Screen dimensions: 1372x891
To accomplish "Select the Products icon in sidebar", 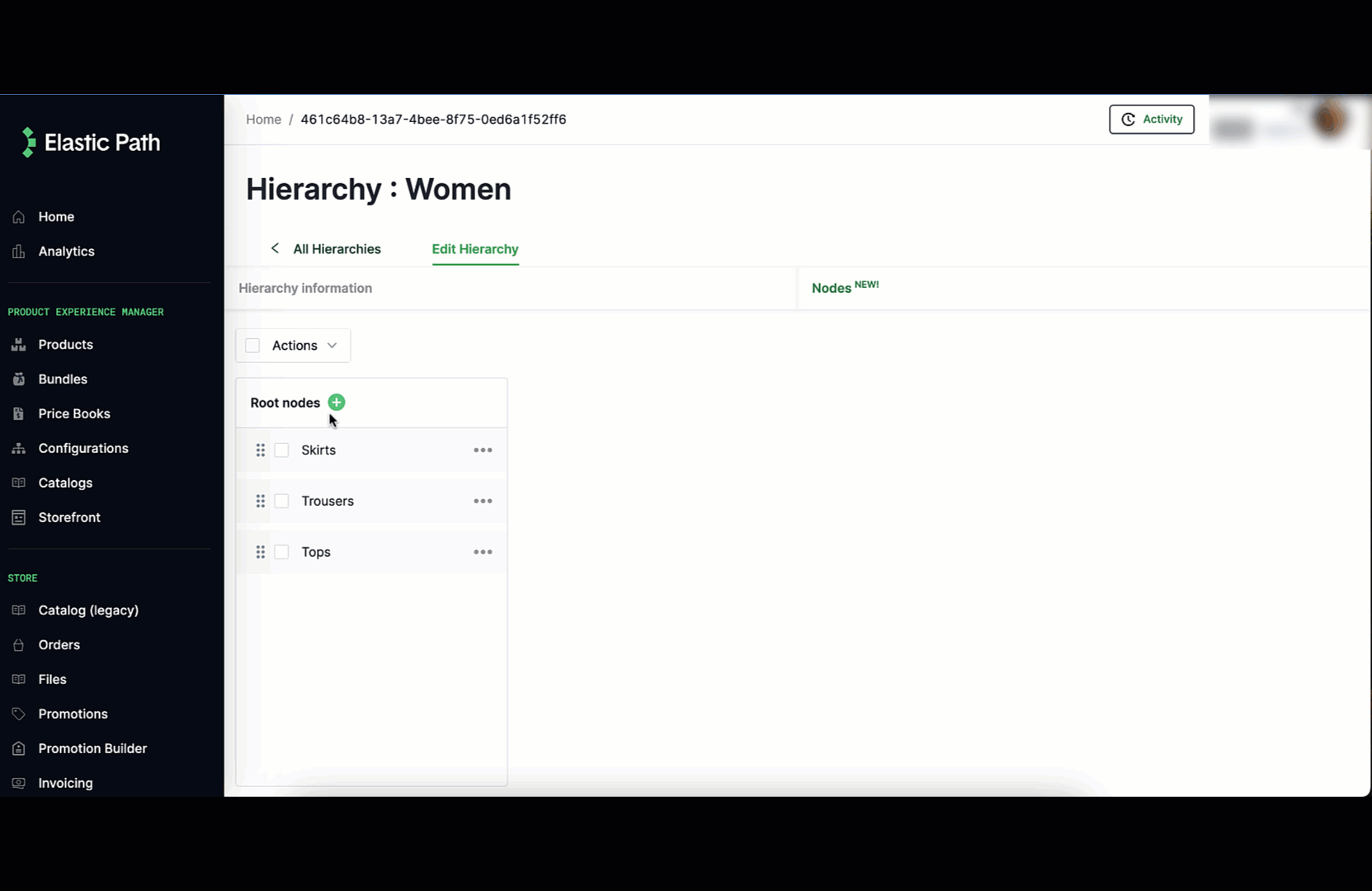I will (x=19, y=344).
